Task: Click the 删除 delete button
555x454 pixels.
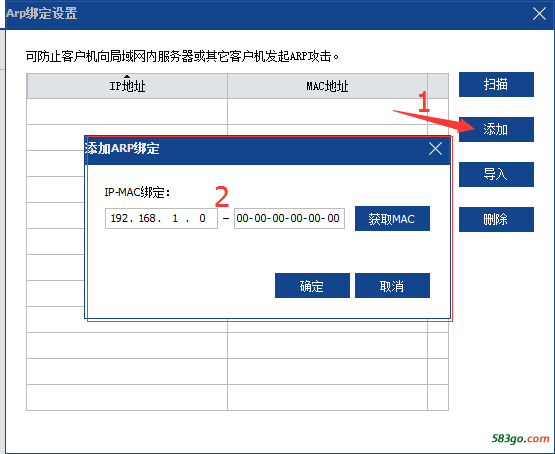Action: 496,219
